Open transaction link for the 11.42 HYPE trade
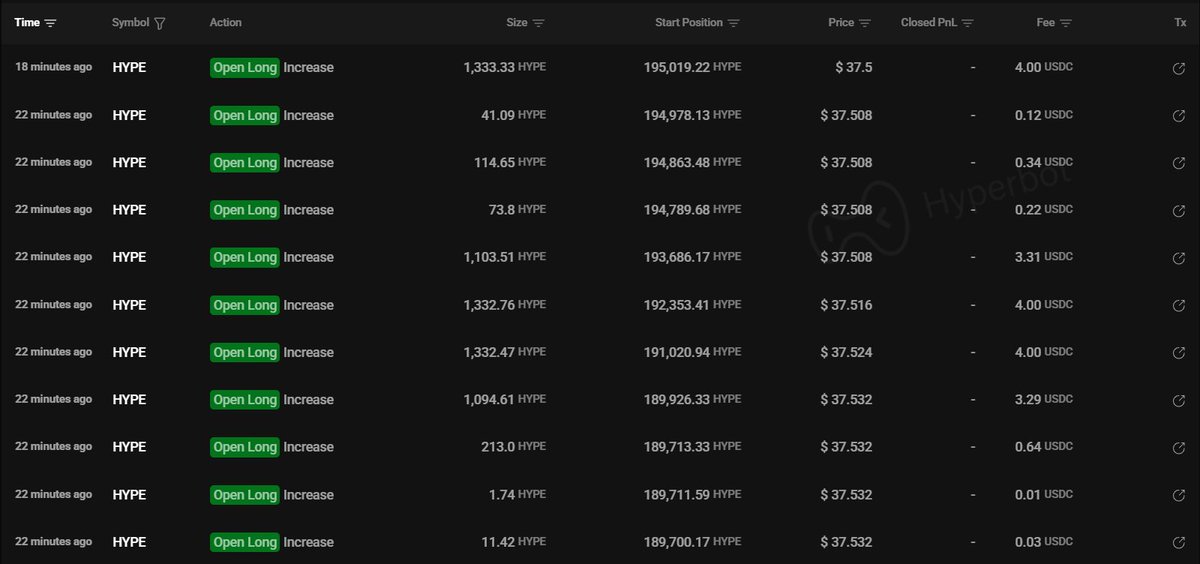The height and width of the screenshot is (564, 1200). [1179, 543]
